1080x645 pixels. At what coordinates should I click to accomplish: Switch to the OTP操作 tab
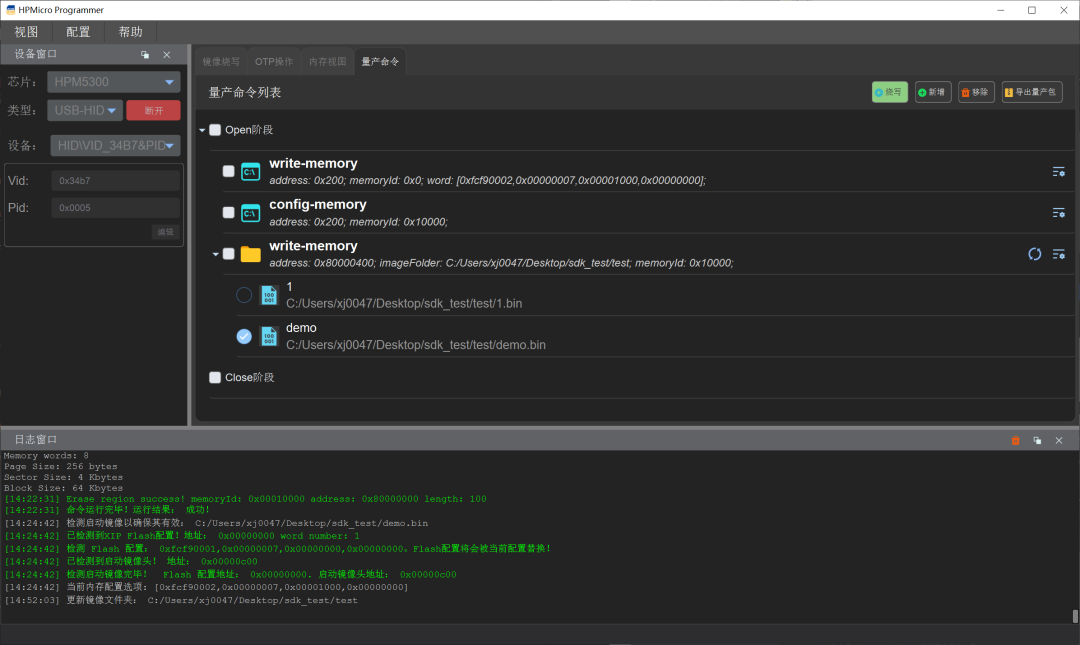click(274, 62)
